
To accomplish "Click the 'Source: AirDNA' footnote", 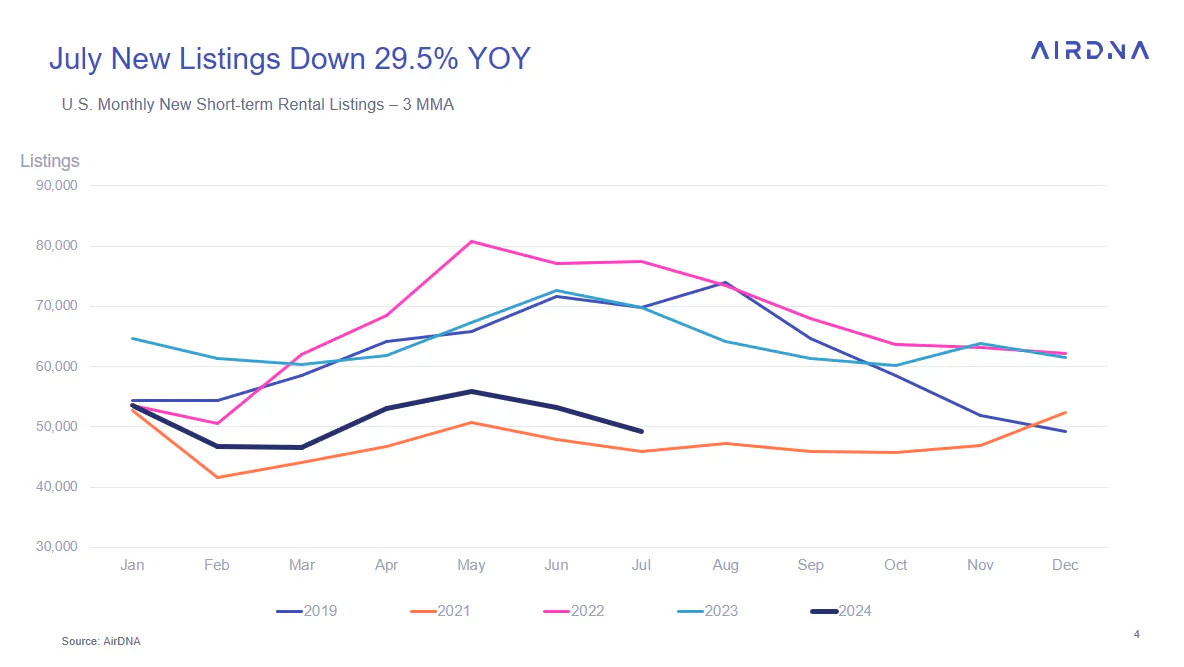I will pos(101,641).
